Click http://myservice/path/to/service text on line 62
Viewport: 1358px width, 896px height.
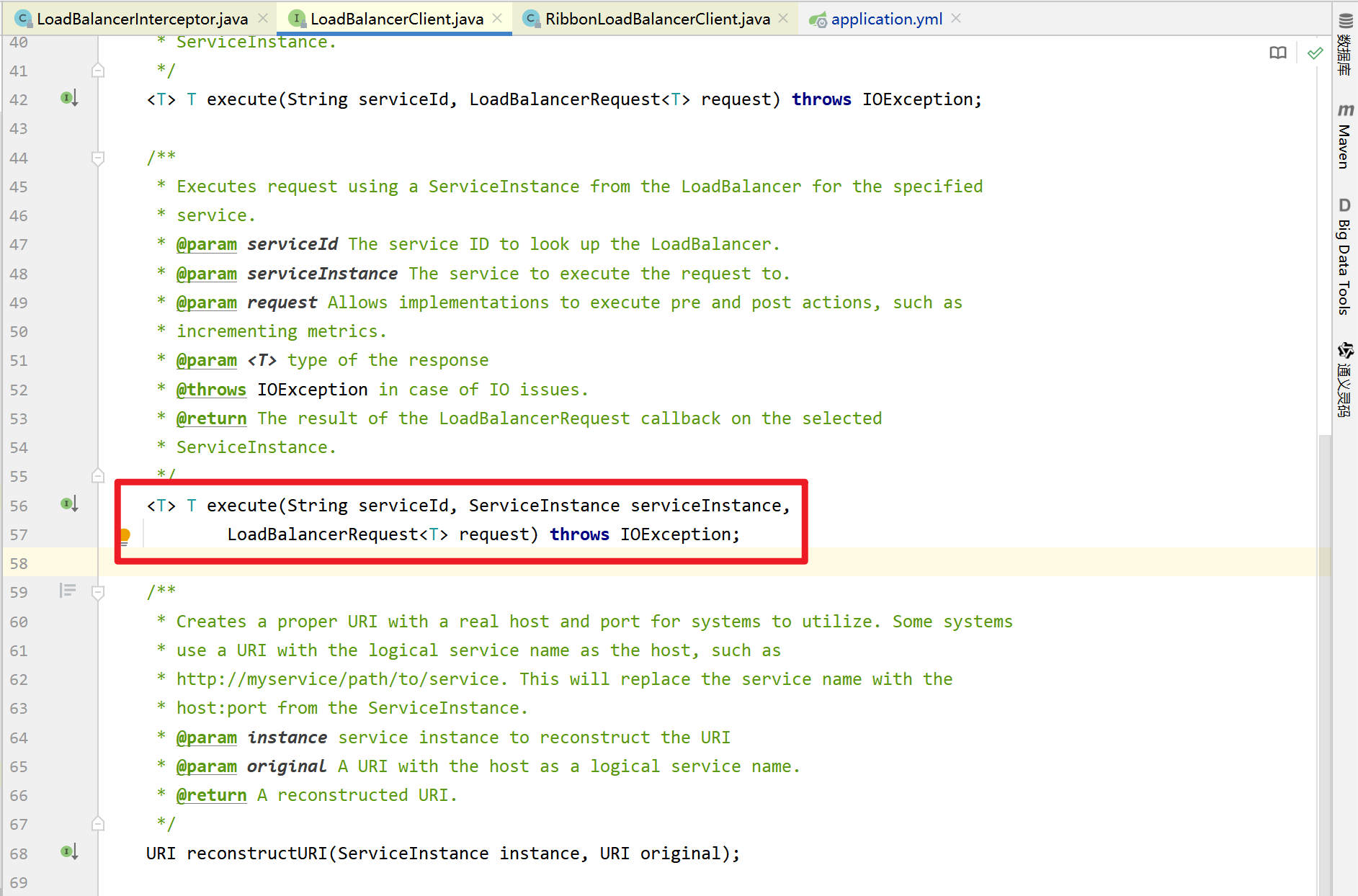click(x=338, y=679)
